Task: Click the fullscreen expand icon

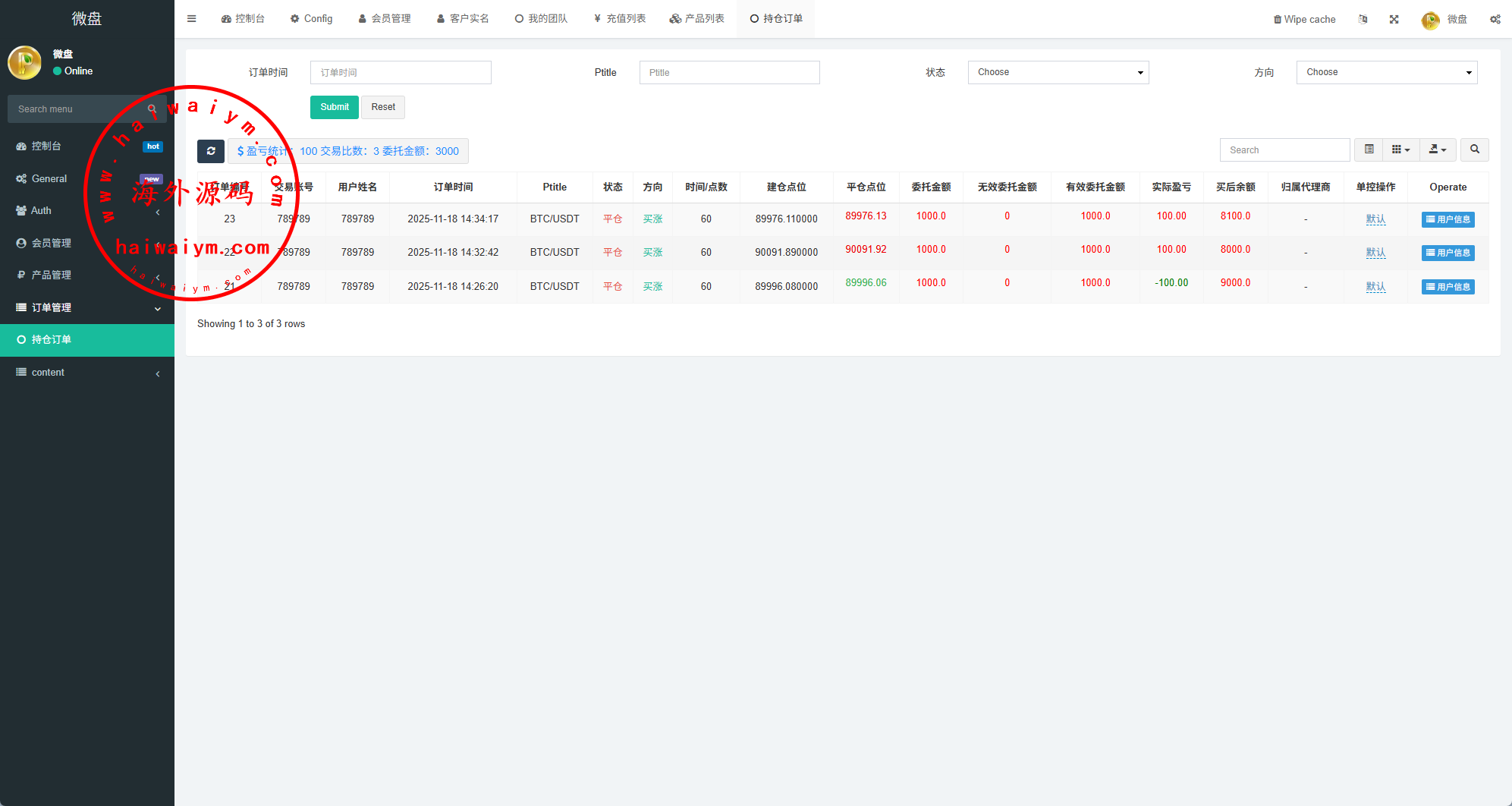Action: point(1394,19)
